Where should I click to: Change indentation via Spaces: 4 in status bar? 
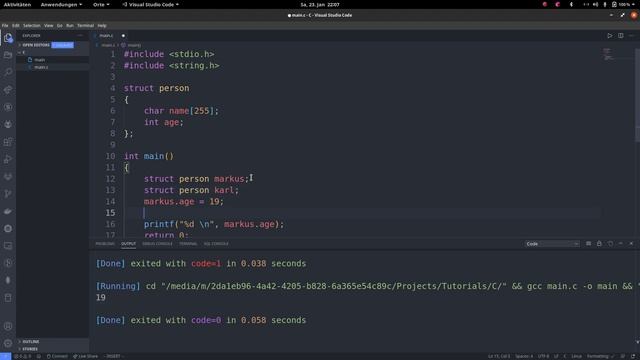524,356
